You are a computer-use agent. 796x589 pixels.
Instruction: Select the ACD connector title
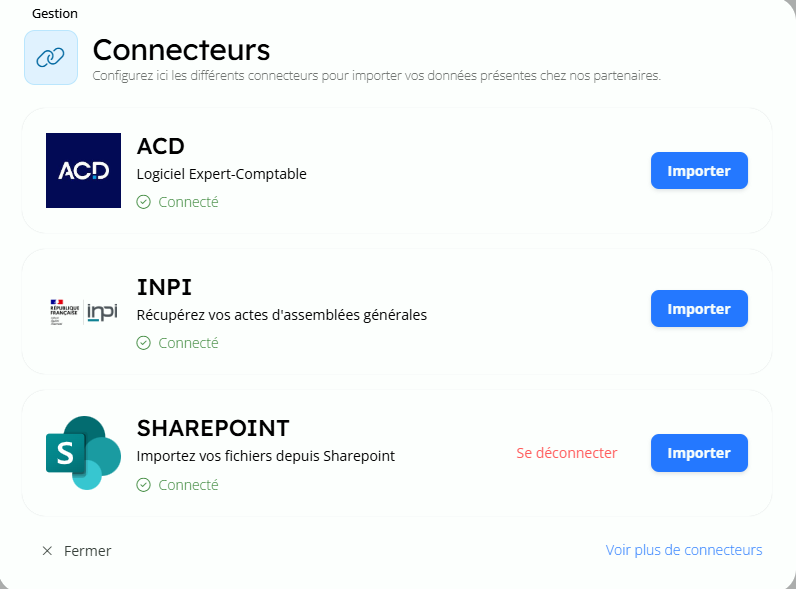(x=161, y=146)
